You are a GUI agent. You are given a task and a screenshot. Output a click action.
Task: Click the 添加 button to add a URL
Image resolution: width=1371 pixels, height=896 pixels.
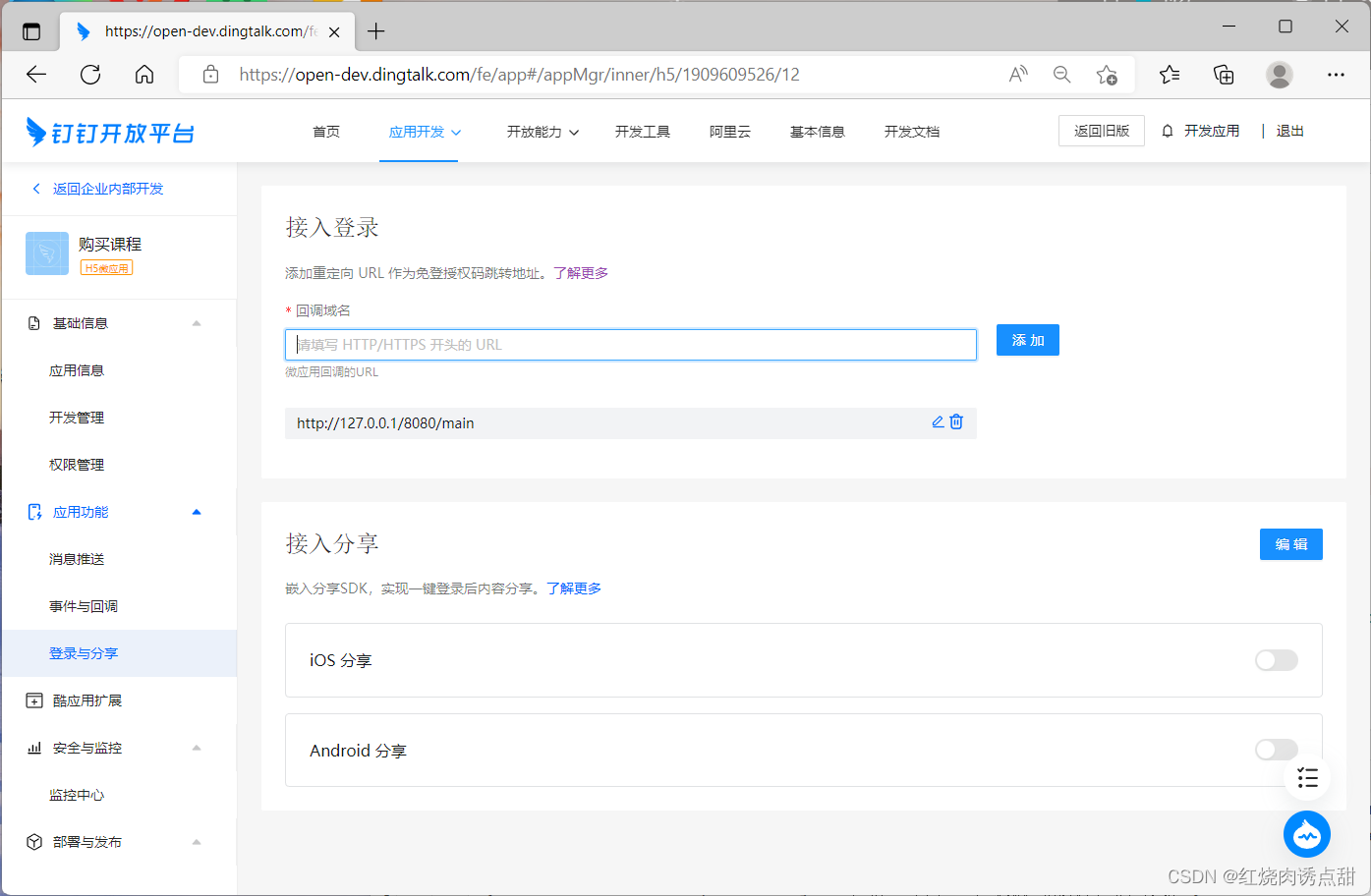click(x=1027, y=340)
